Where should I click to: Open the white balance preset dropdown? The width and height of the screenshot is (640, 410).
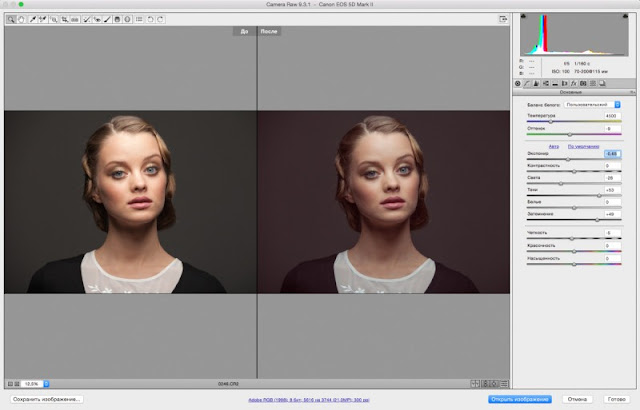(593, 103)
